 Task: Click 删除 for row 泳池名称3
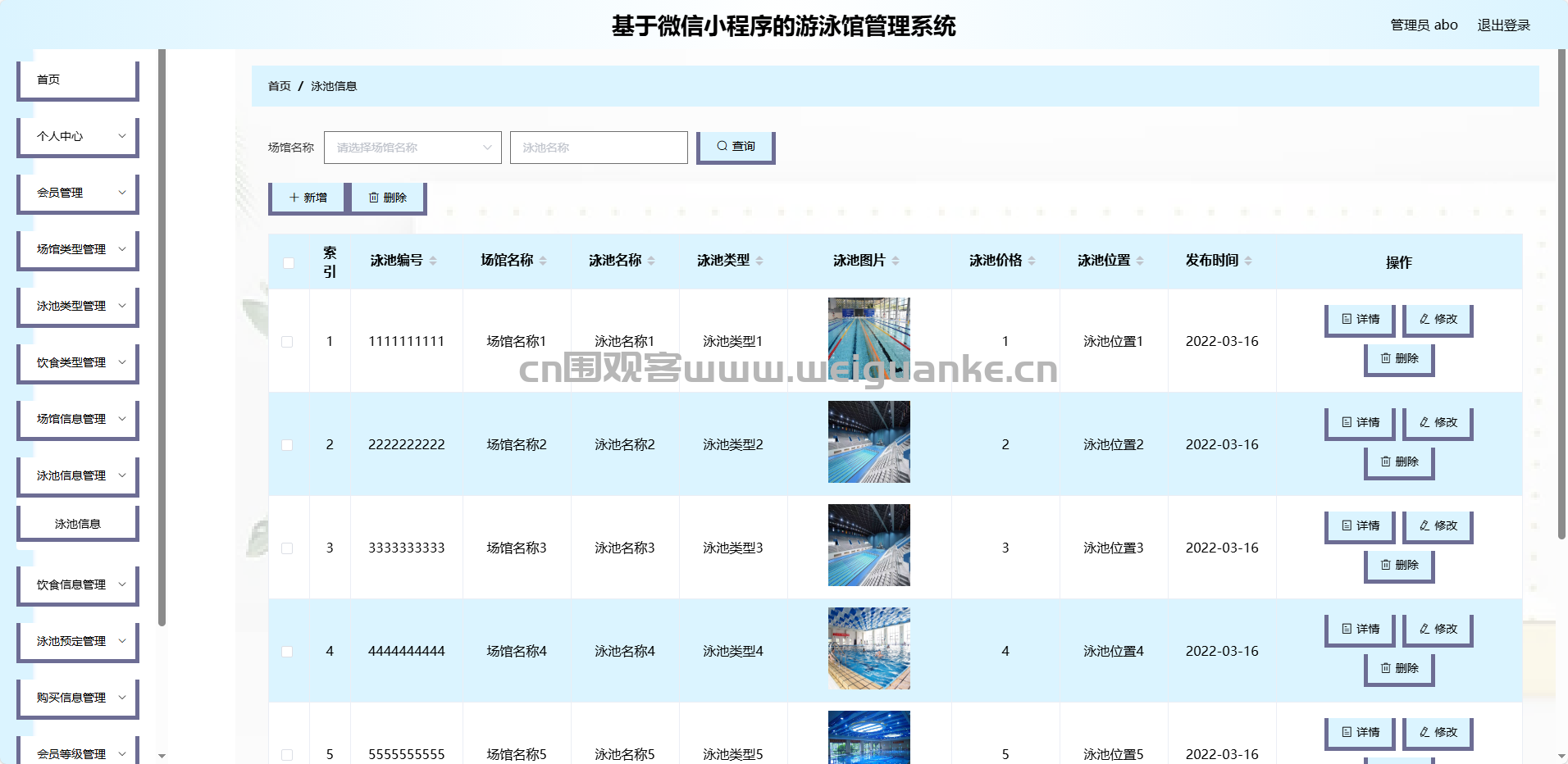1399,566
